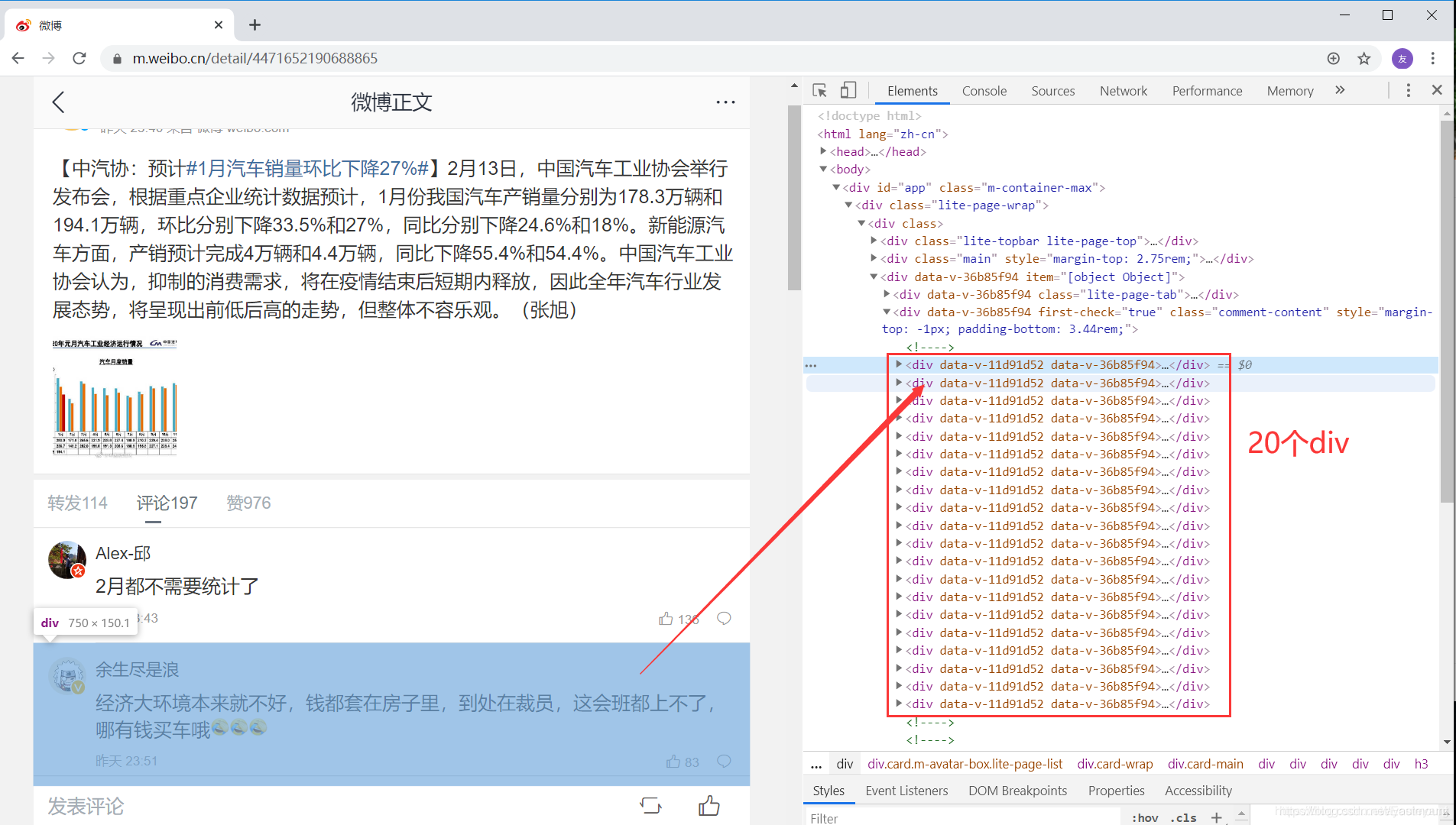The width and height of the screenshot is (1456, 825).
Task: Open a new browser tab
Action: [255, 25]
